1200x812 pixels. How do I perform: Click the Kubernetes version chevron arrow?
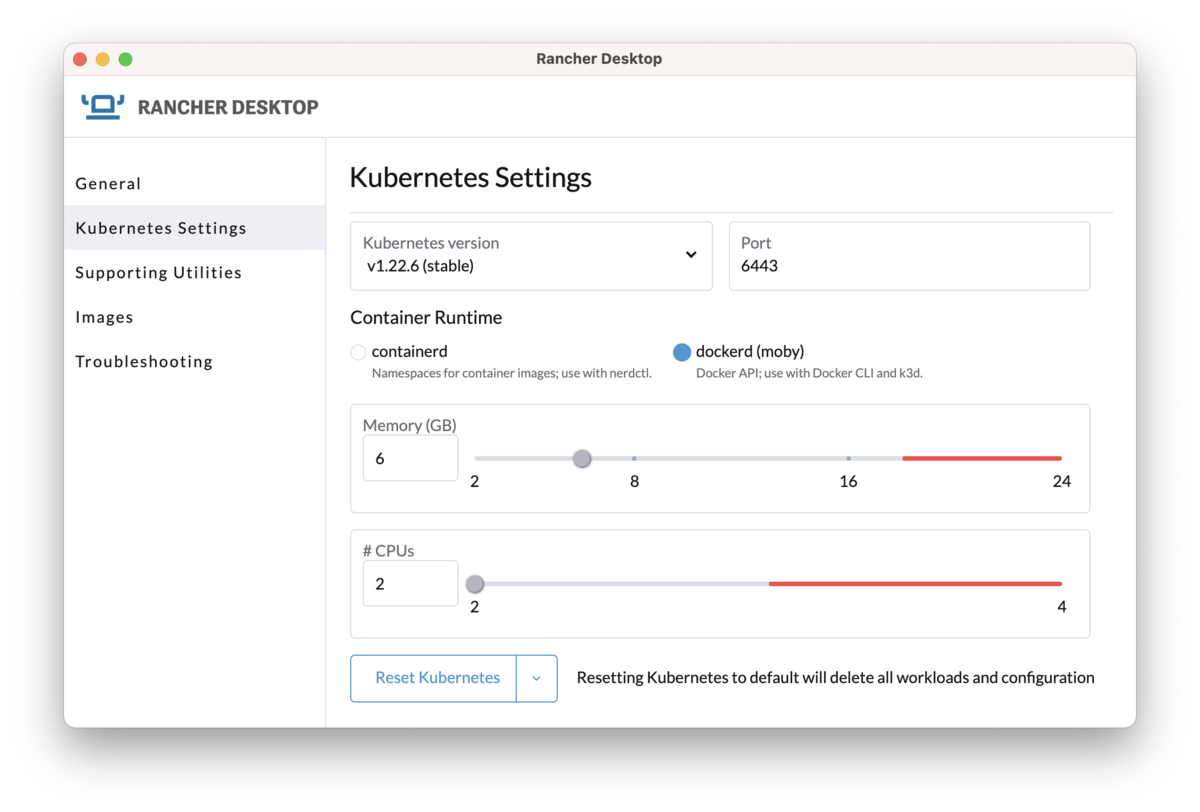[x=691, y=255]
